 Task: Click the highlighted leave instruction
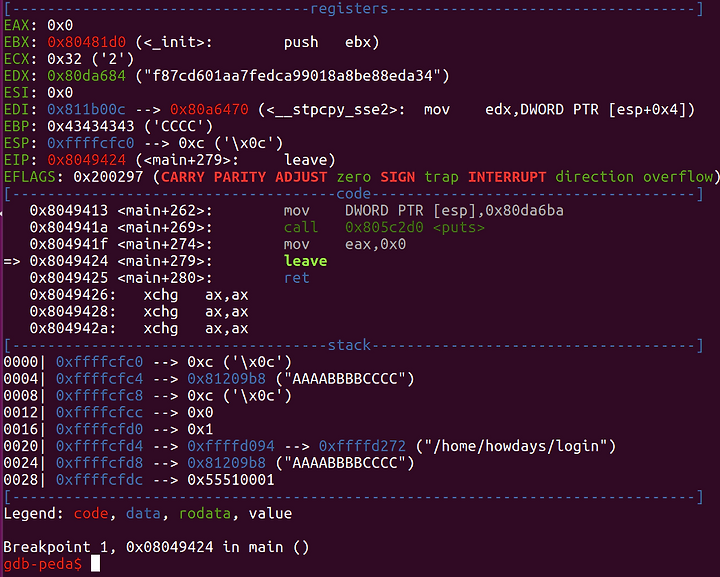(305, 261)
